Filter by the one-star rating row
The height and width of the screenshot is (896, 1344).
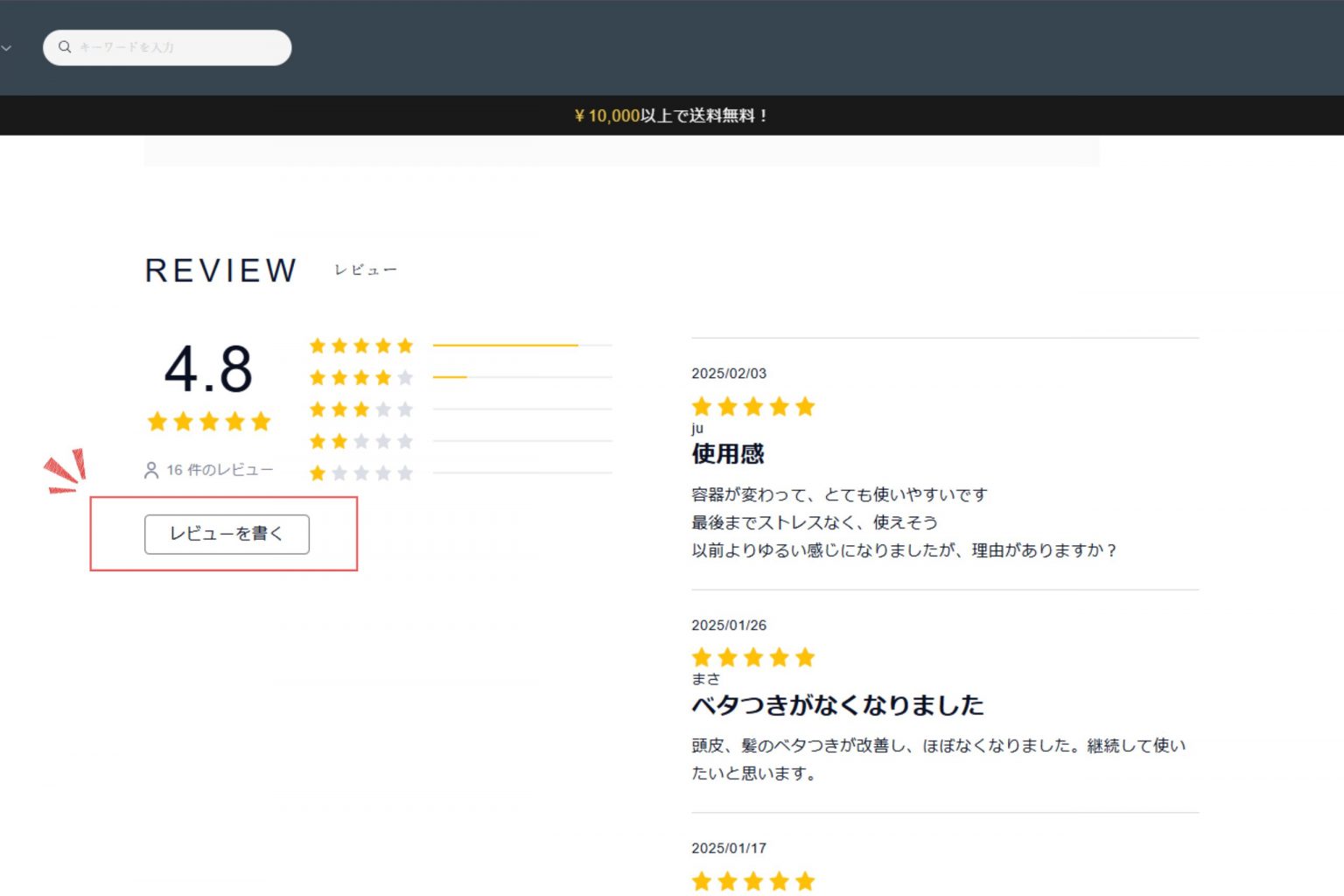[360, 473]
